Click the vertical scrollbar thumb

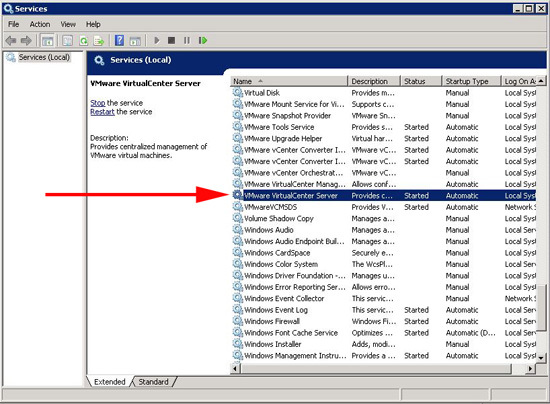[541, 307]
